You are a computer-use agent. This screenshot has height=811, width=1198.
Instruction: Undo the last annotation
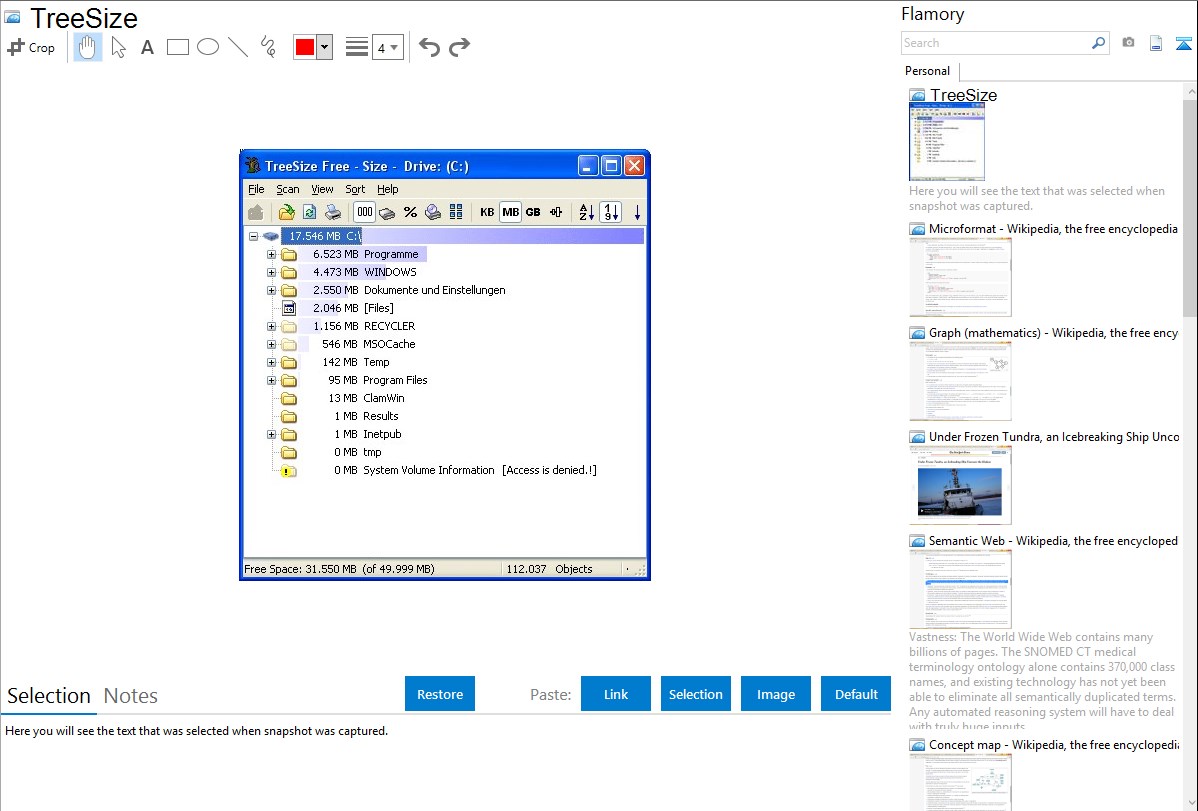pyautogui.click(x=429, y=47)
